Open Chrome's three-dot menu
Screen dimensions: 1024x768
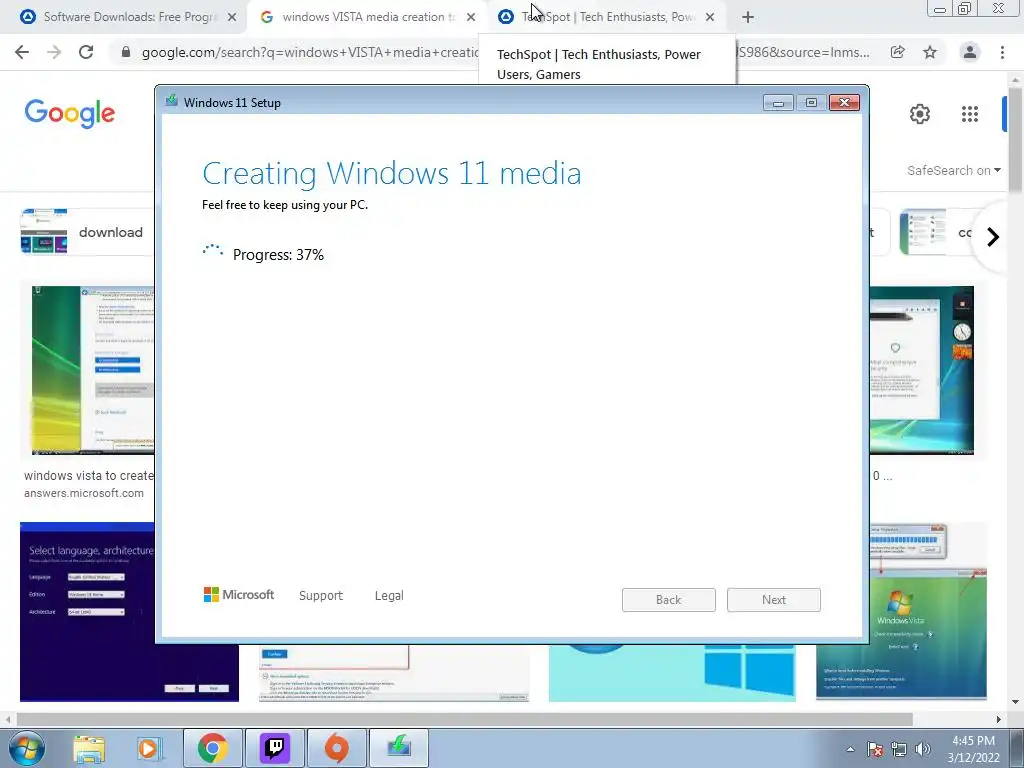(x=1002, y=52)
